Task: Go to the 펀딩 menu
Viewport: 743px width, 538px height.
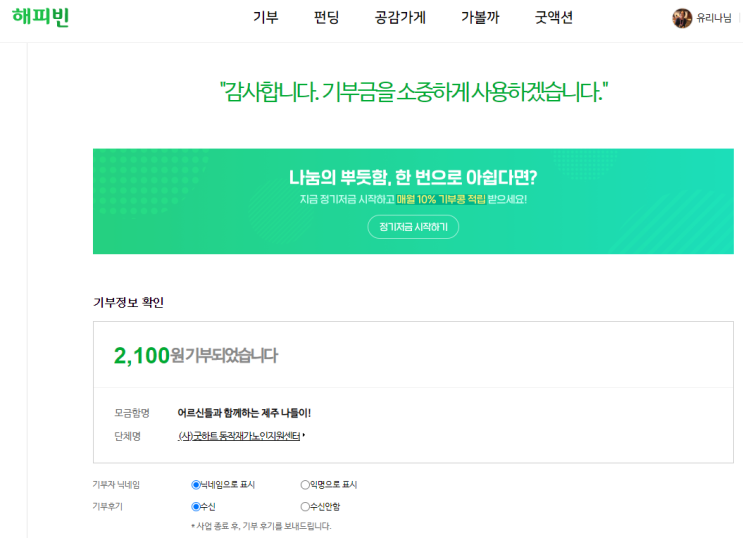Action: (x=326, y=18)
